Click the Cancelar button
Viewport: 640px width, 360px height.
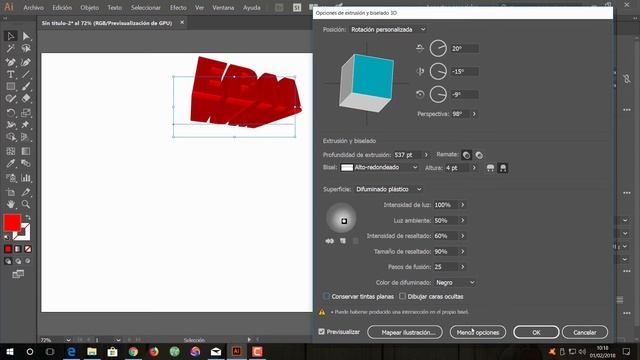click(x=584, y=332)
